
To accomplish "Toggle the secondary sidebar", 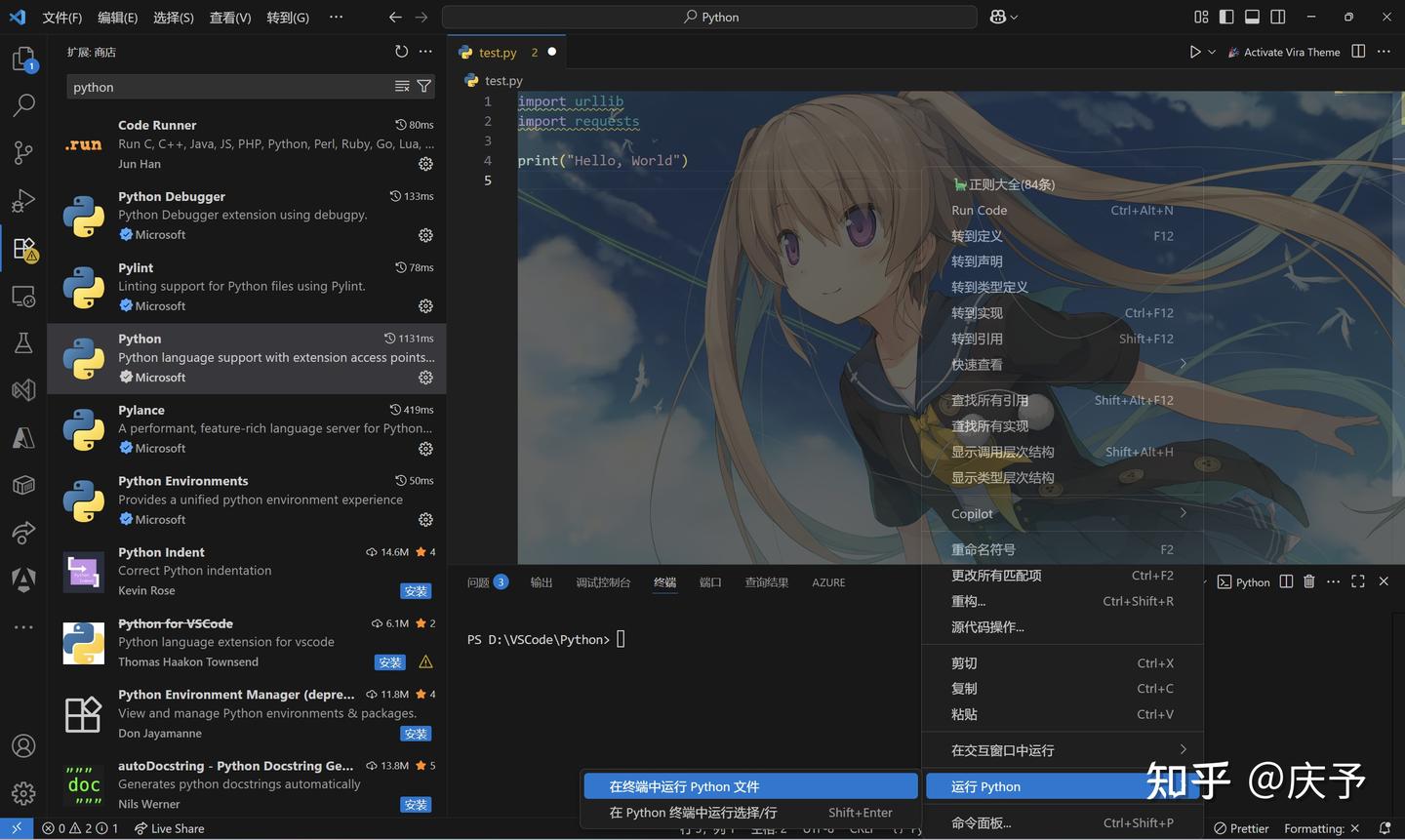I will point(1277,17).
